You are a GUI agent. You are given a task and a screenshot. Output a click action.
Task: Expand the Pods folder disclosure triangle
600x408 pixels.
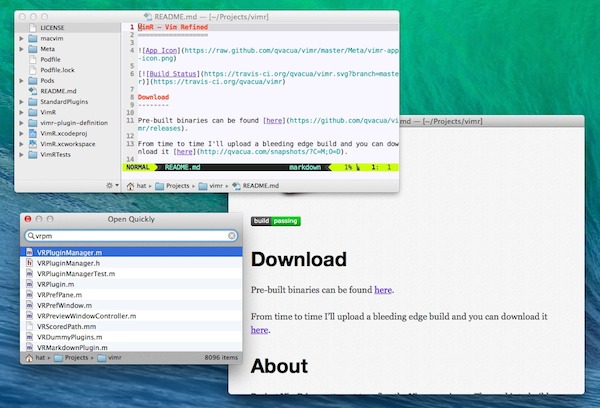(23, 80)
